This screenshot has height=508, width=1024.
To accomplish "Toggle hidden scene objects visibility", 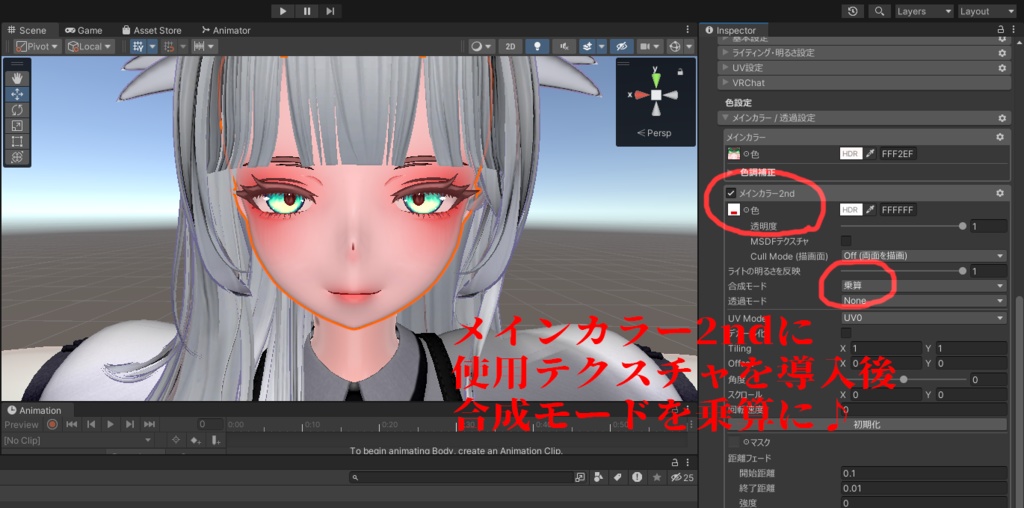I will 621,46.
